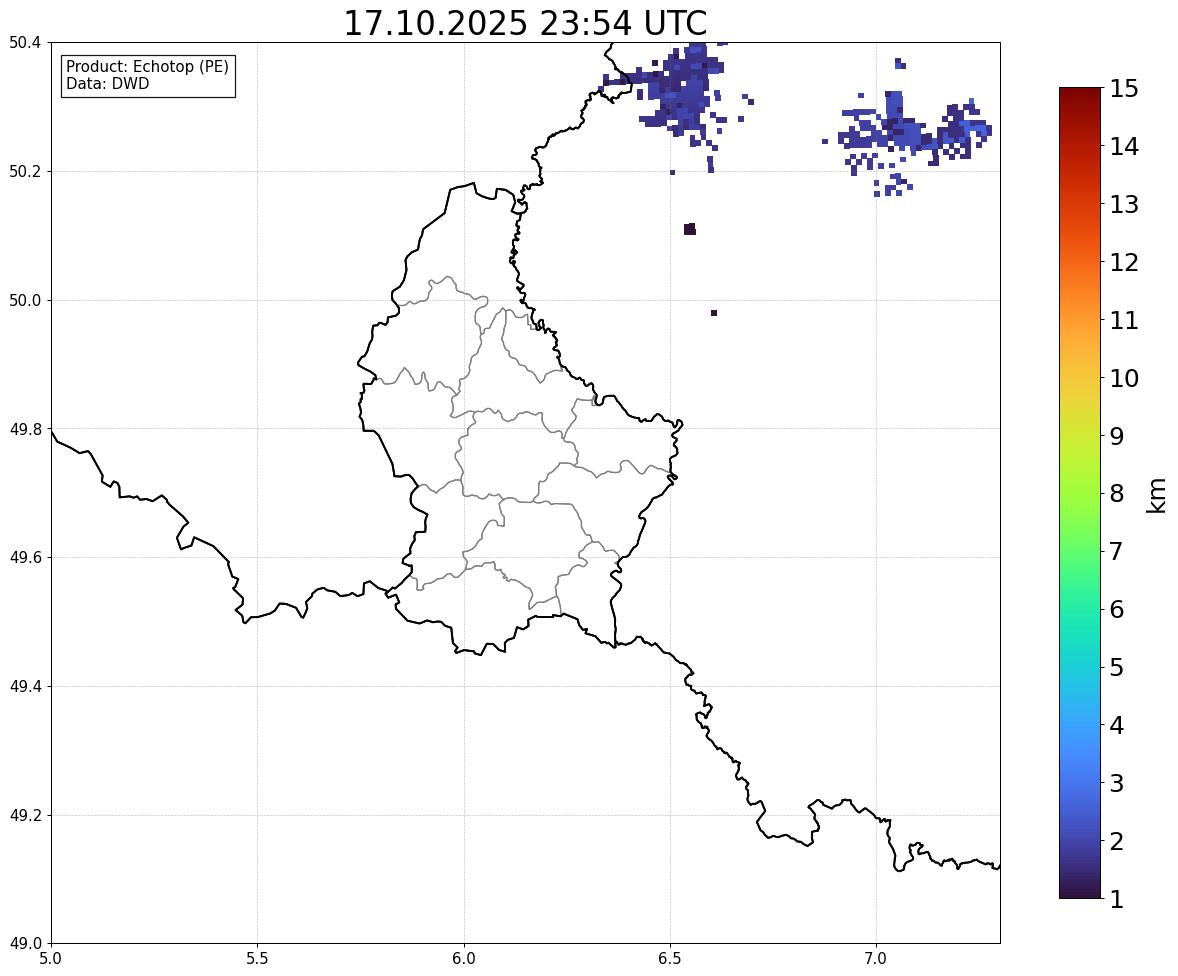Viewport: 1178px width, 976px height.
Task: Click the 6.0 longitude axis label
Action: click(464, 959)
